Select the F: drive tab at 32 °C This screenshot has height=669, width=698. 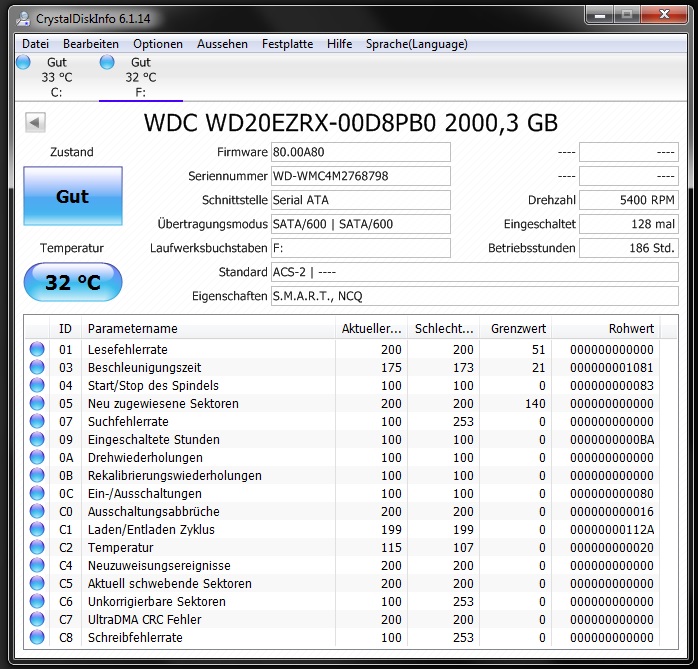click(141, 77)
